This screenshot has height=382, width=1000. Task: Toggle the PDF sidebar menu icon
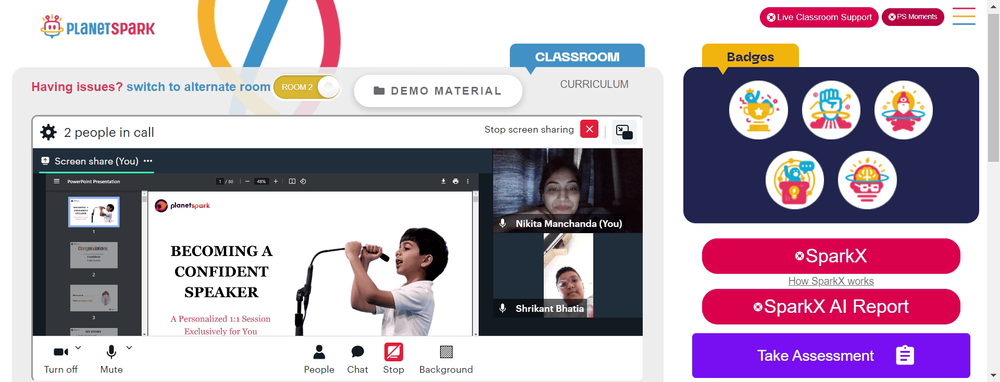56,182
